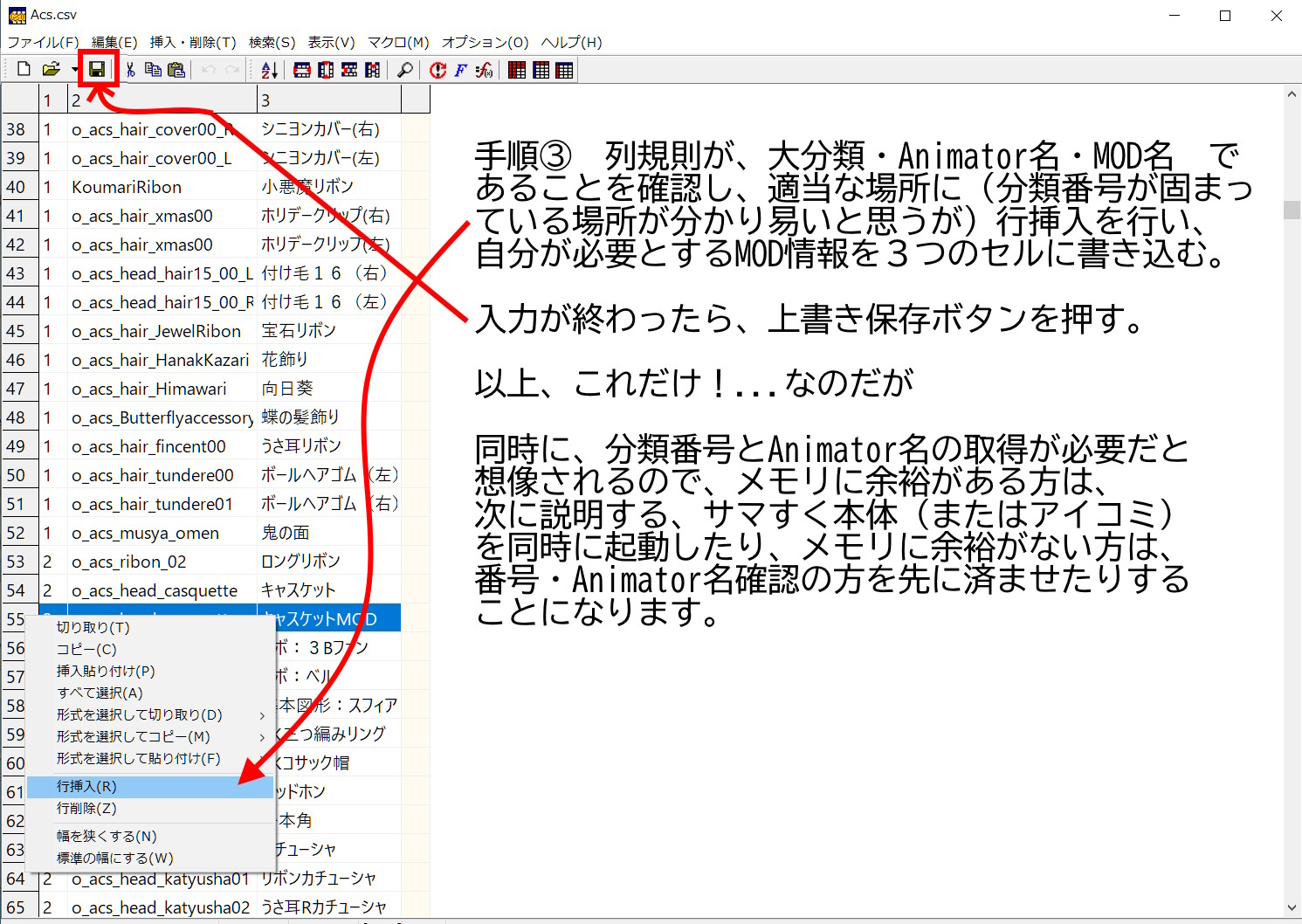Delete a row using the row-delete toolbar icon
The height and width of the screenshot is (924, 1302).
pyautogui.click(x=349, y=70)
